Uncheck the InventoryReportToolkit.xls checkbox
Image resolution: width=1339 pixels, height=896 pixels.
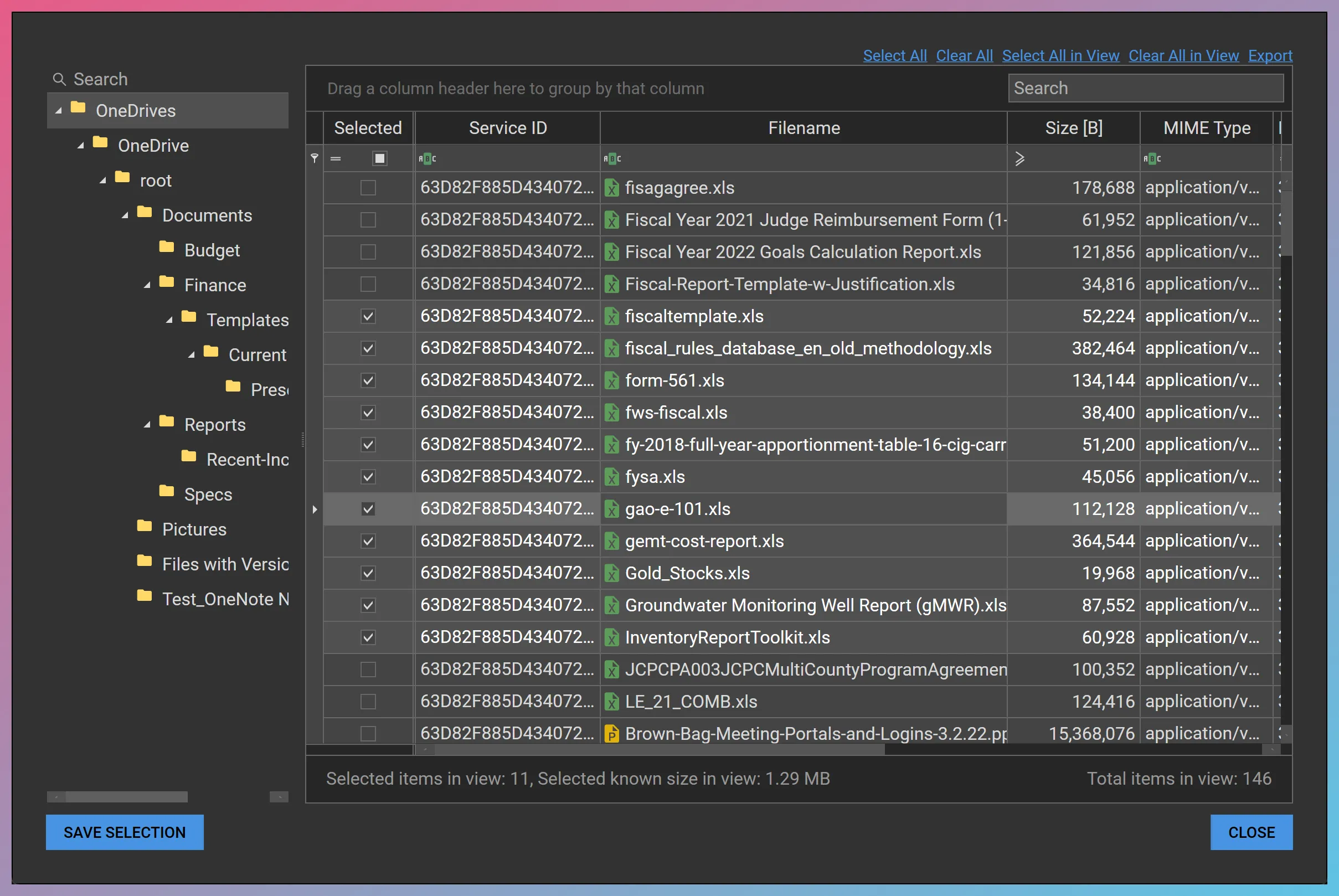368,637
